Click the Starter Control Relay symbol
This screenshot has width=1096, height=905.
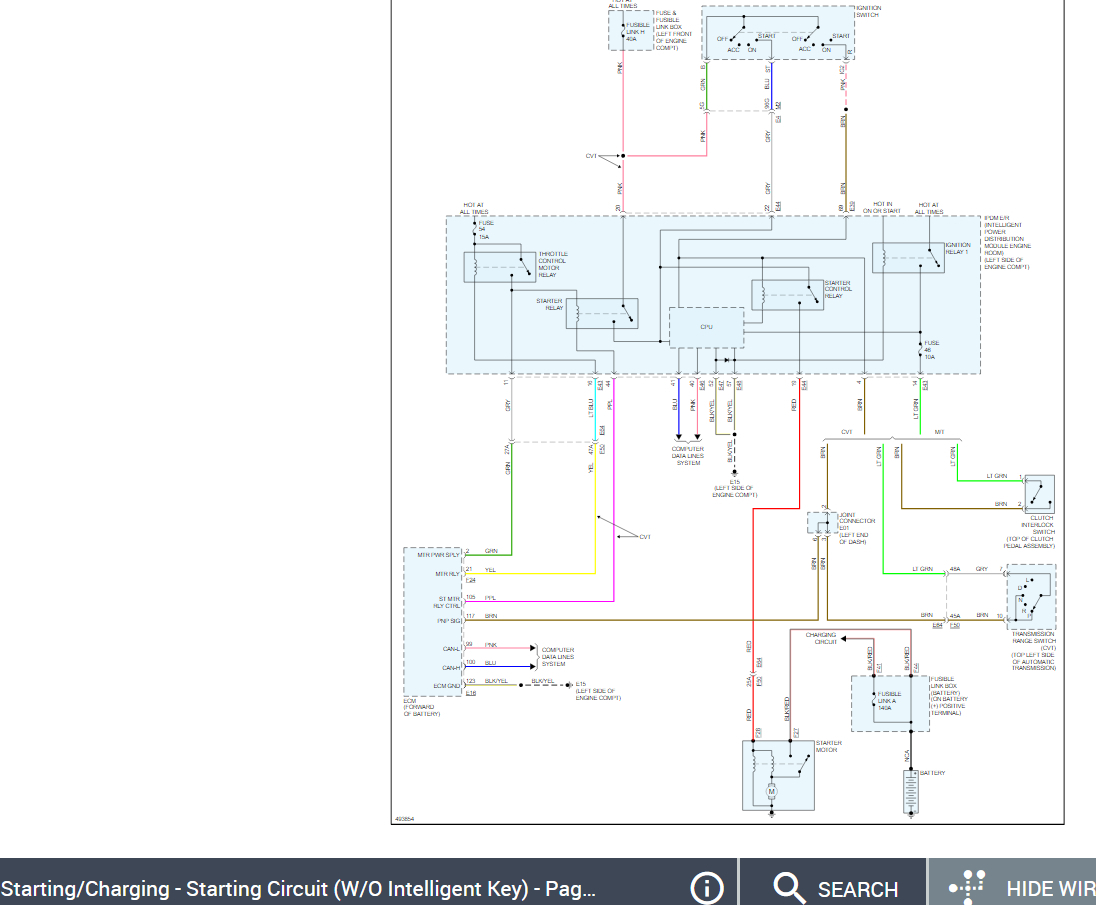tap(787, 294)
